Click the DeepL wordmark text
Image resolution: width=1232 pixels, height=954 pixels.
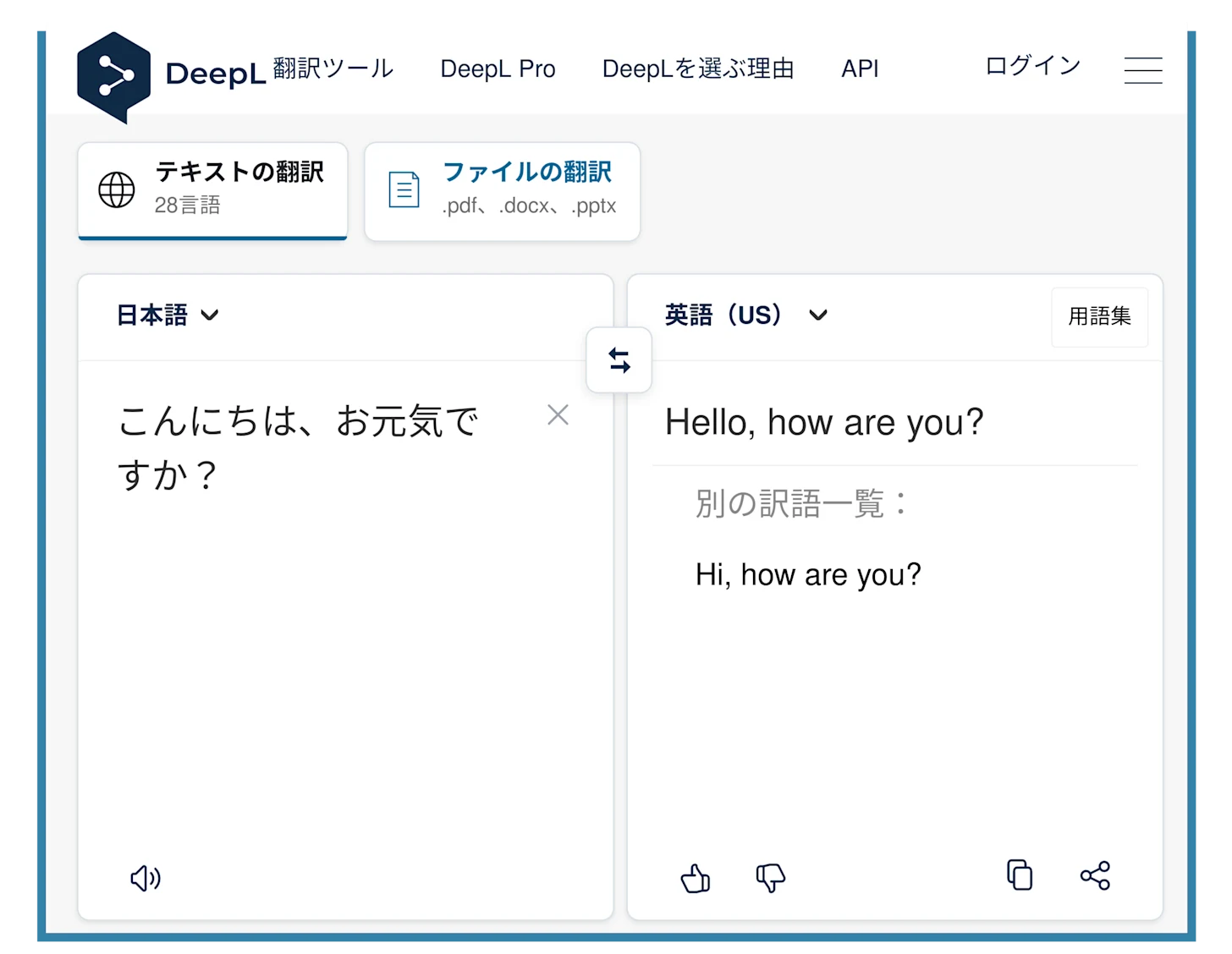point(216,74)
